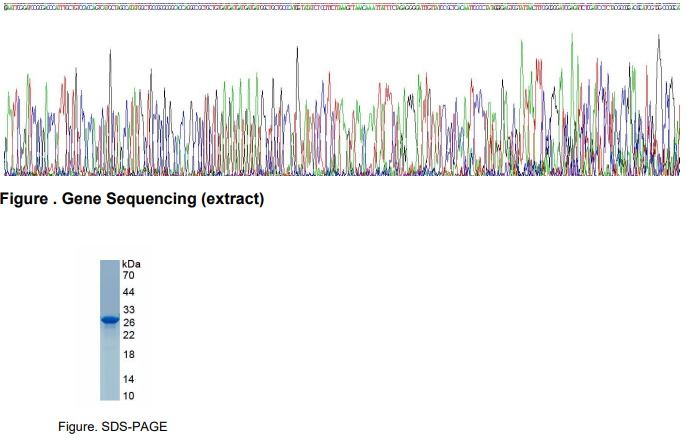Click the Gene Sequencing figure caption

click(132, 199)
